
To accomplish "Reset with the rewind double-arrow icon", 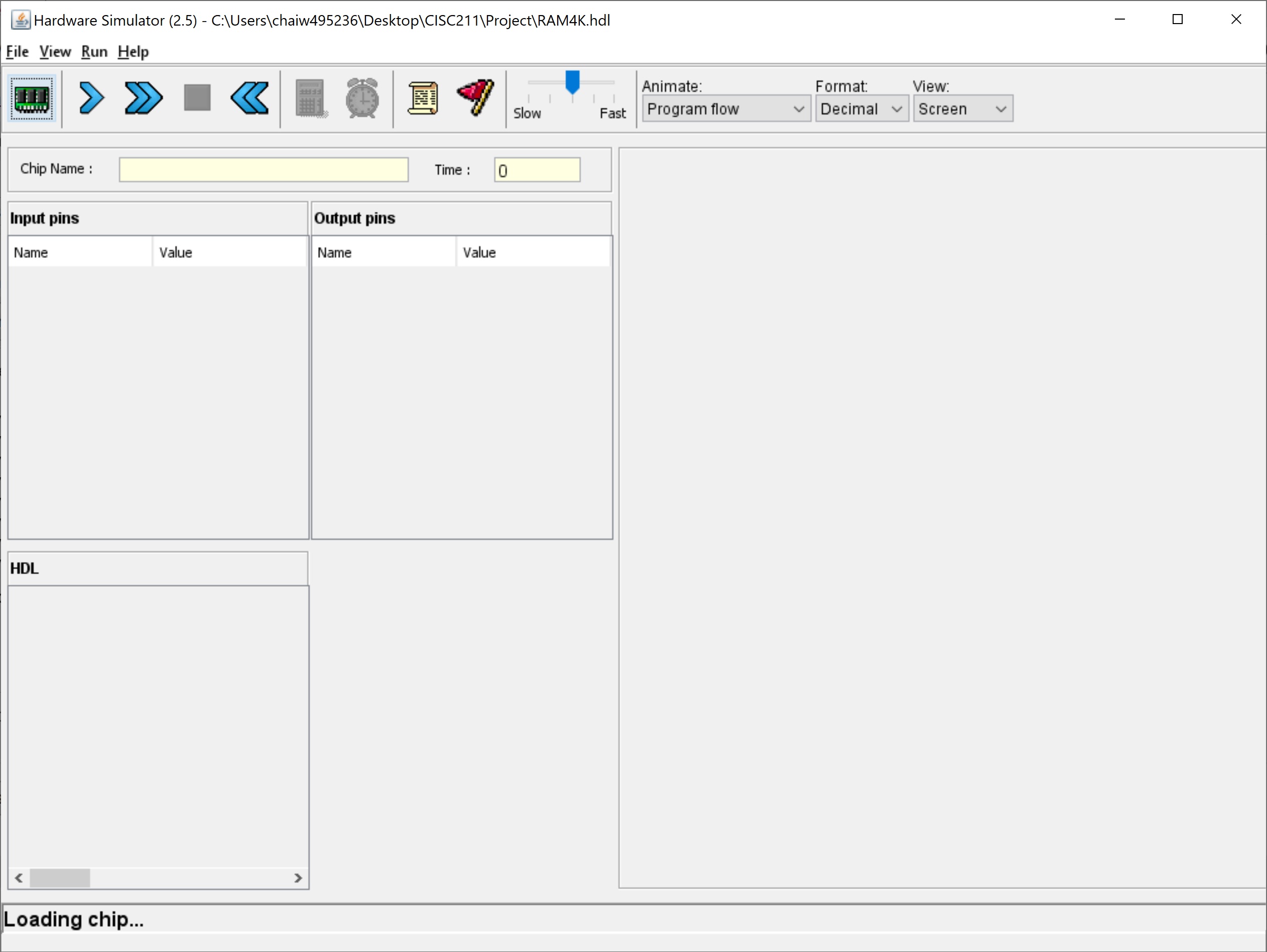I will 249,98.
